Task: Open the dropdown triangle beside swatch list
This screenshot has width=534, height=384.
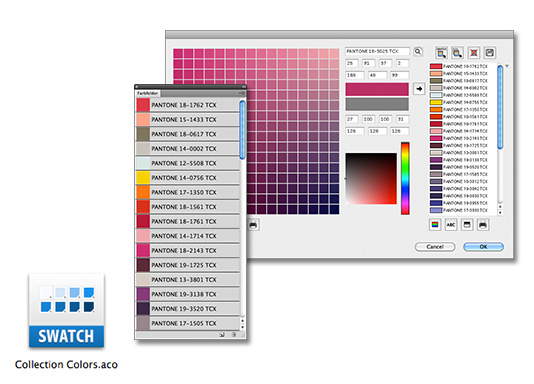Action: [507, 66]
